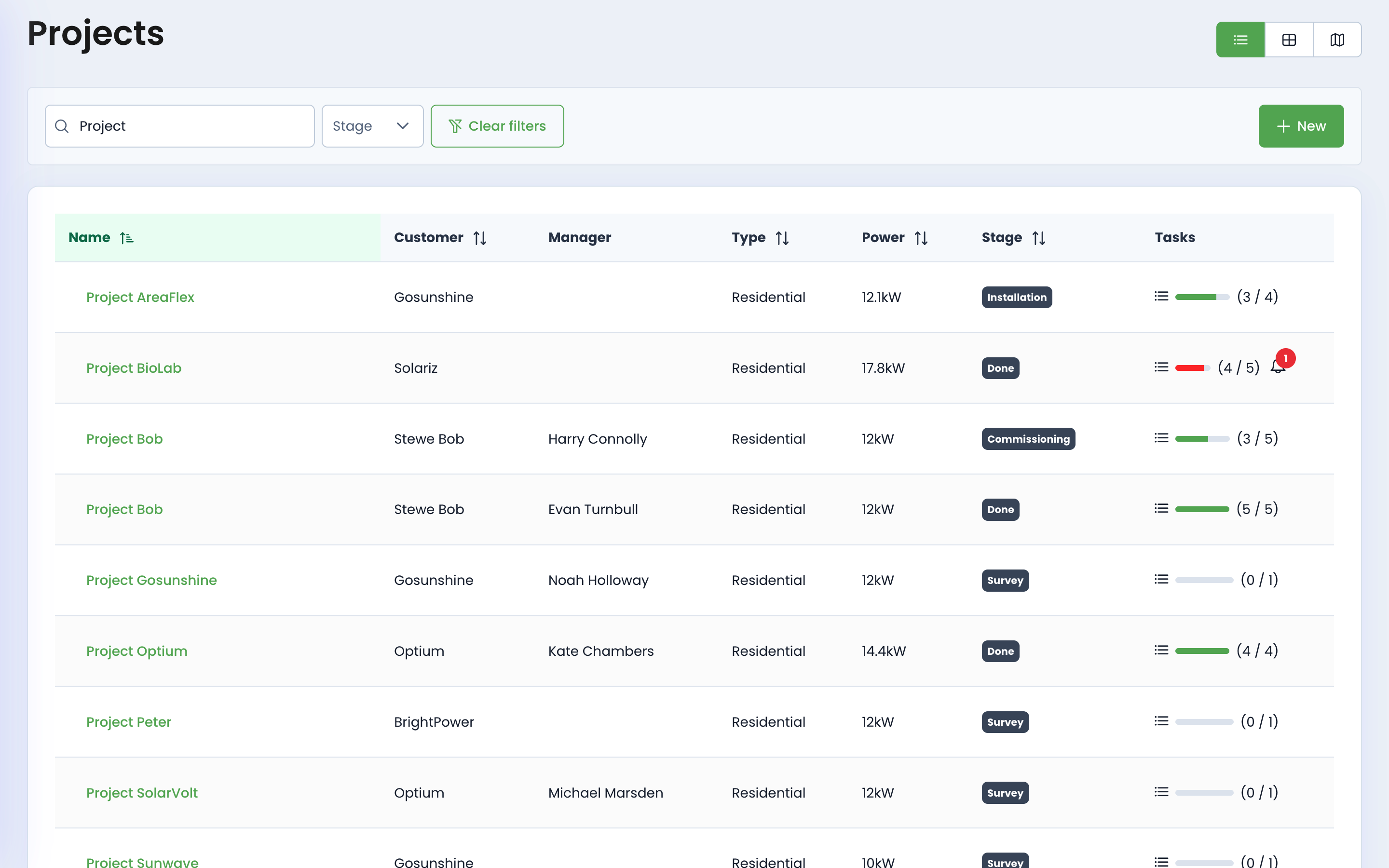Switch to grid view using the top-right icon

point(1289,39)
